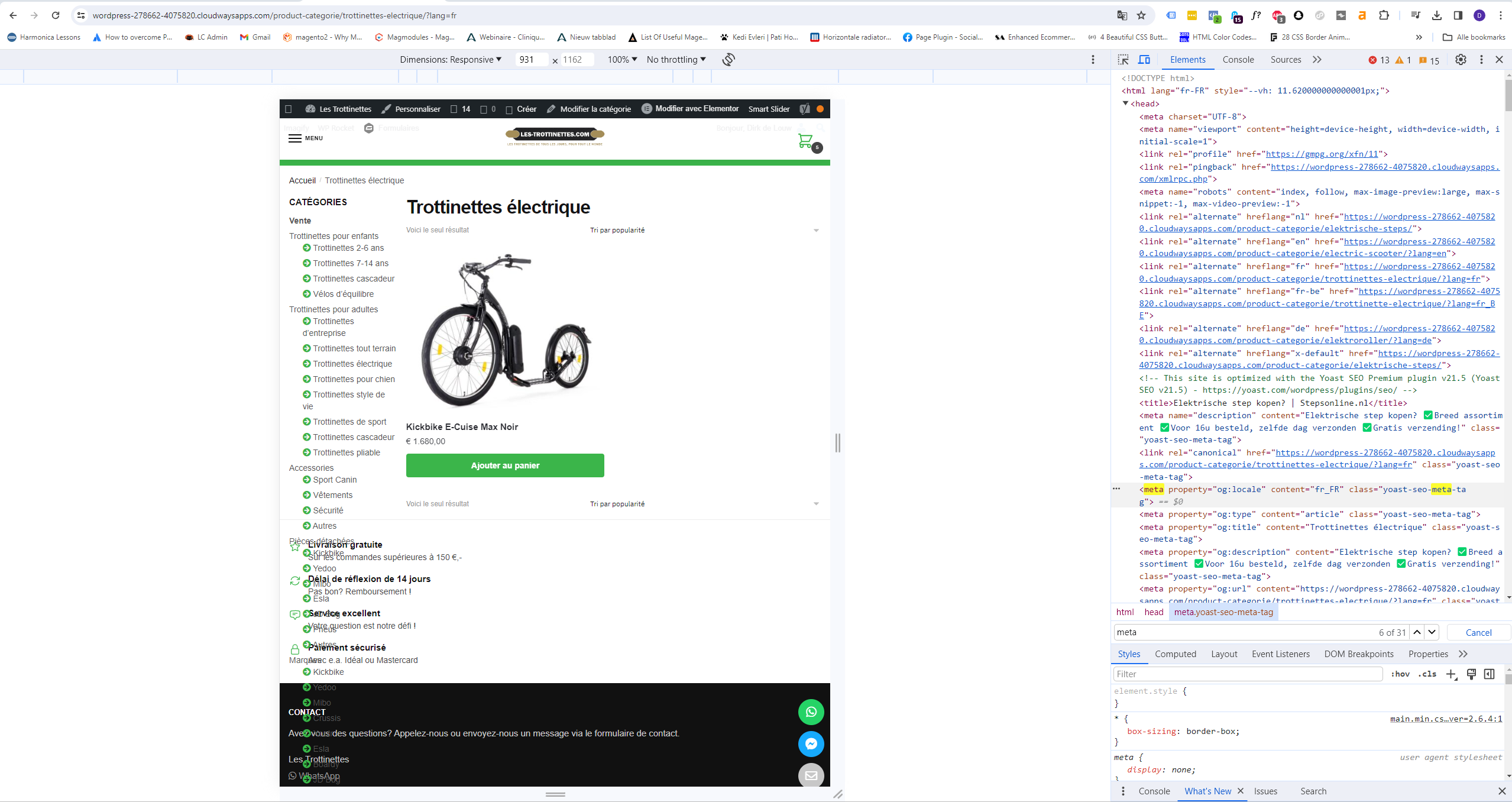The height and width of the screenshot is (802, 1512).
Task: Click the Accueil breadcrumb link
Action: click(302, 180)
